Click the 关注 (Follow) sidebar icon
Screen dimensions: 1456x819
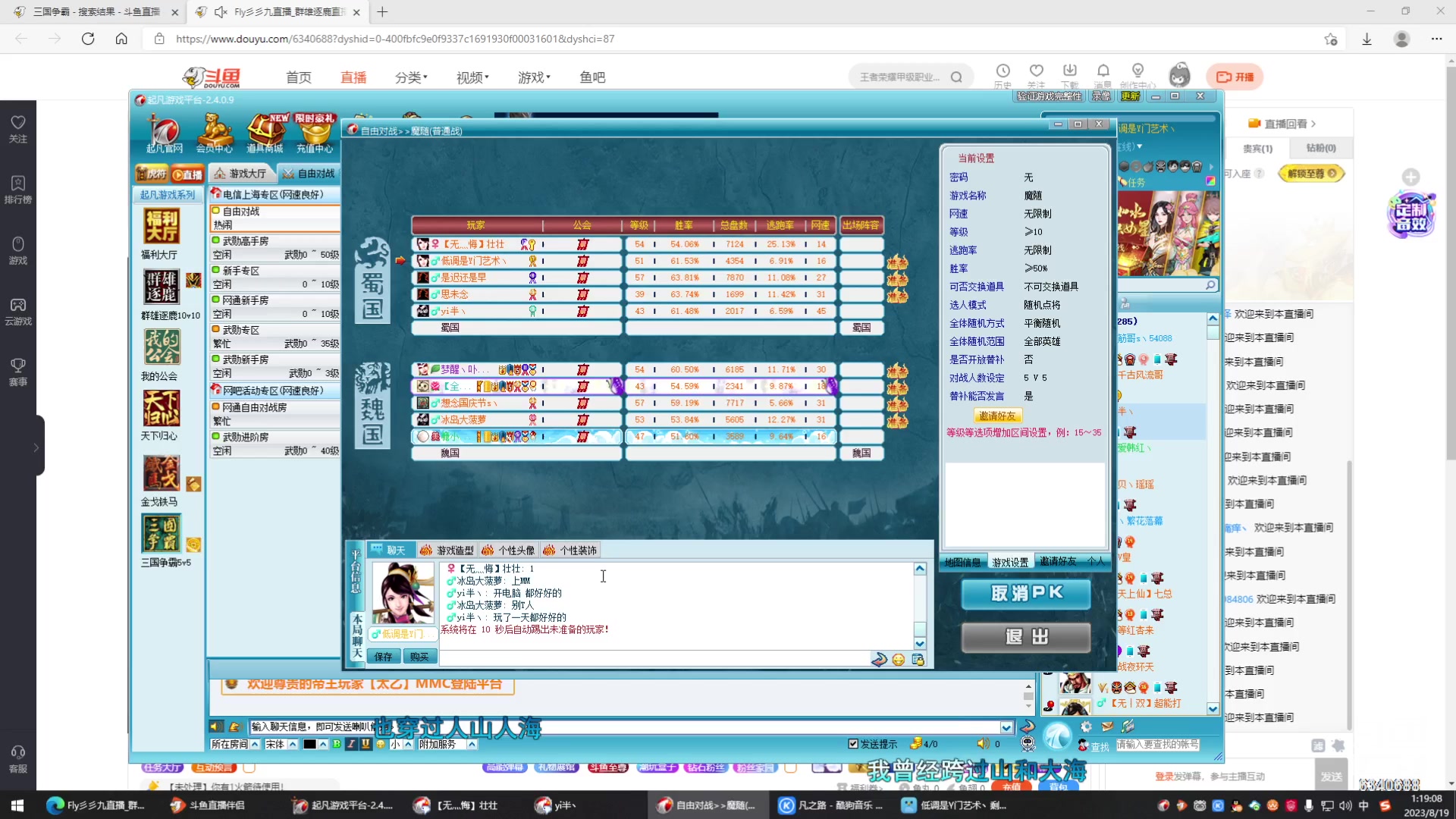18,128
